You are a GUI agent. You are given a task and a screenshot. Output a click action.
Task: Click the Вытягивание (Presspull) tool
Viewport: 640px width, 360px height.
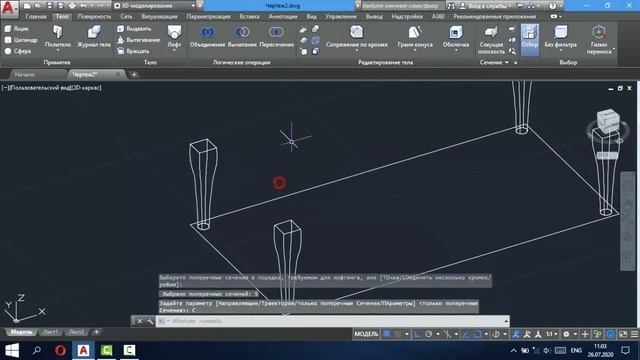coord(138,40)
